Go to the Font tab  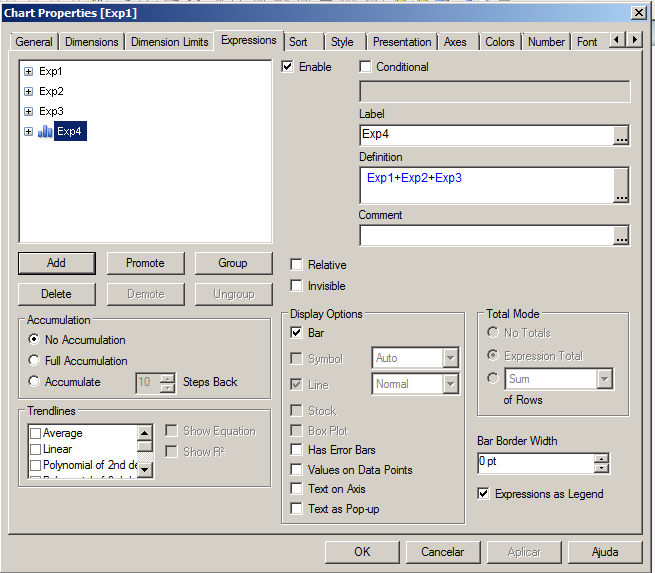587,42
